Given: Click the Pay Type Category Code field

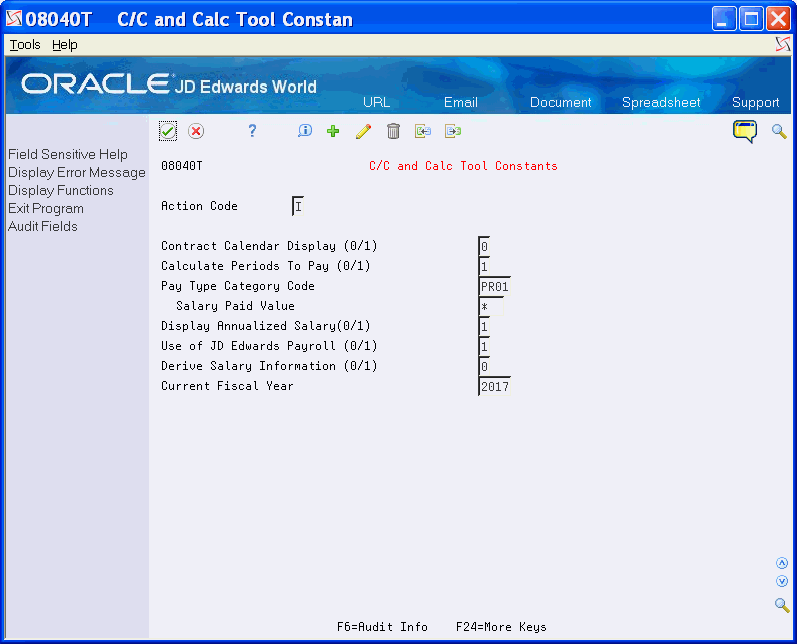Looking at the screenshot, I should coord(495,287).
